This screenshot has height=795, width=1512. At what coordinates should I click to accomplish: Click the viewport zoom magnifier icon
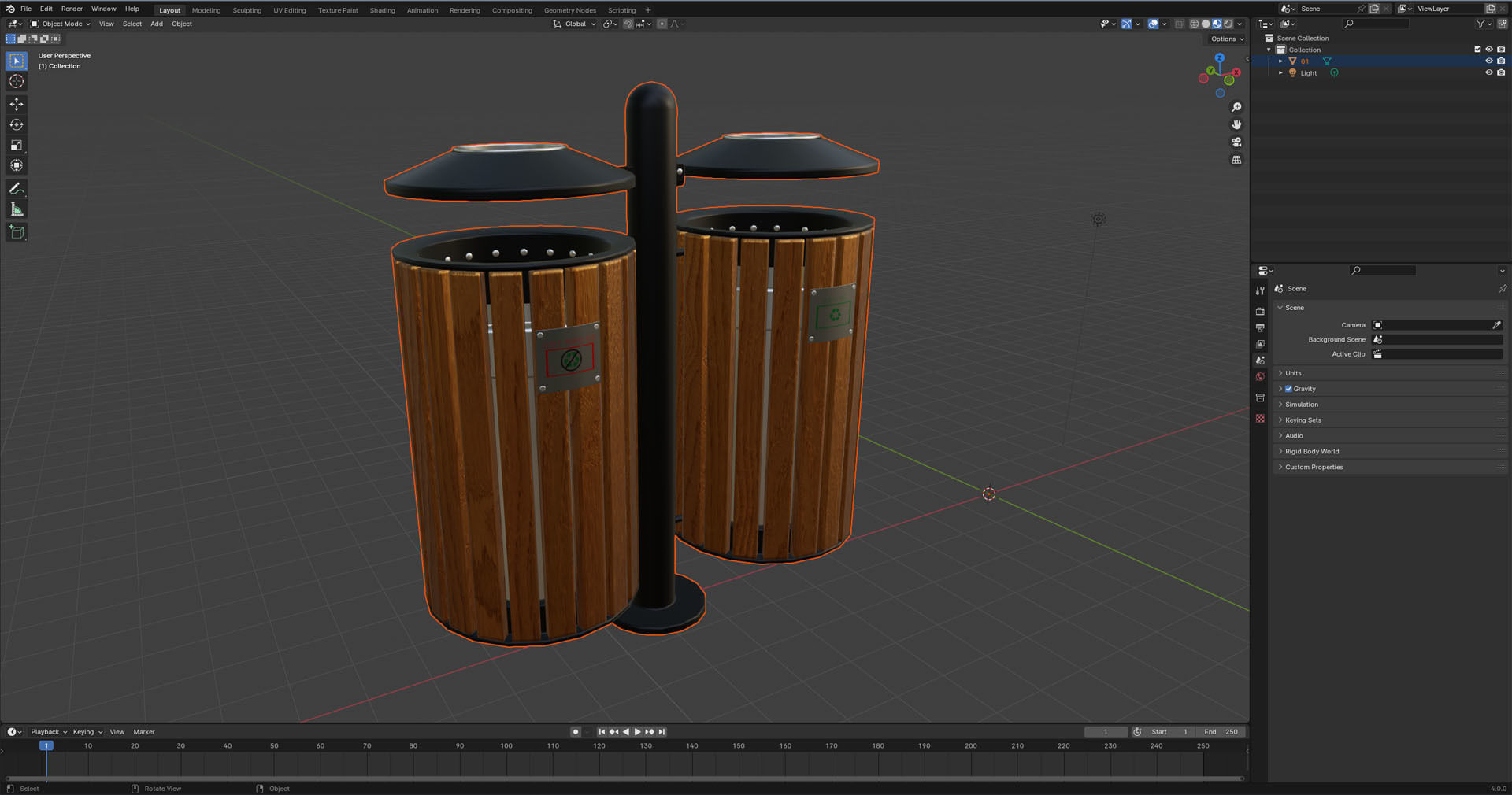[x=1236, y=107]
